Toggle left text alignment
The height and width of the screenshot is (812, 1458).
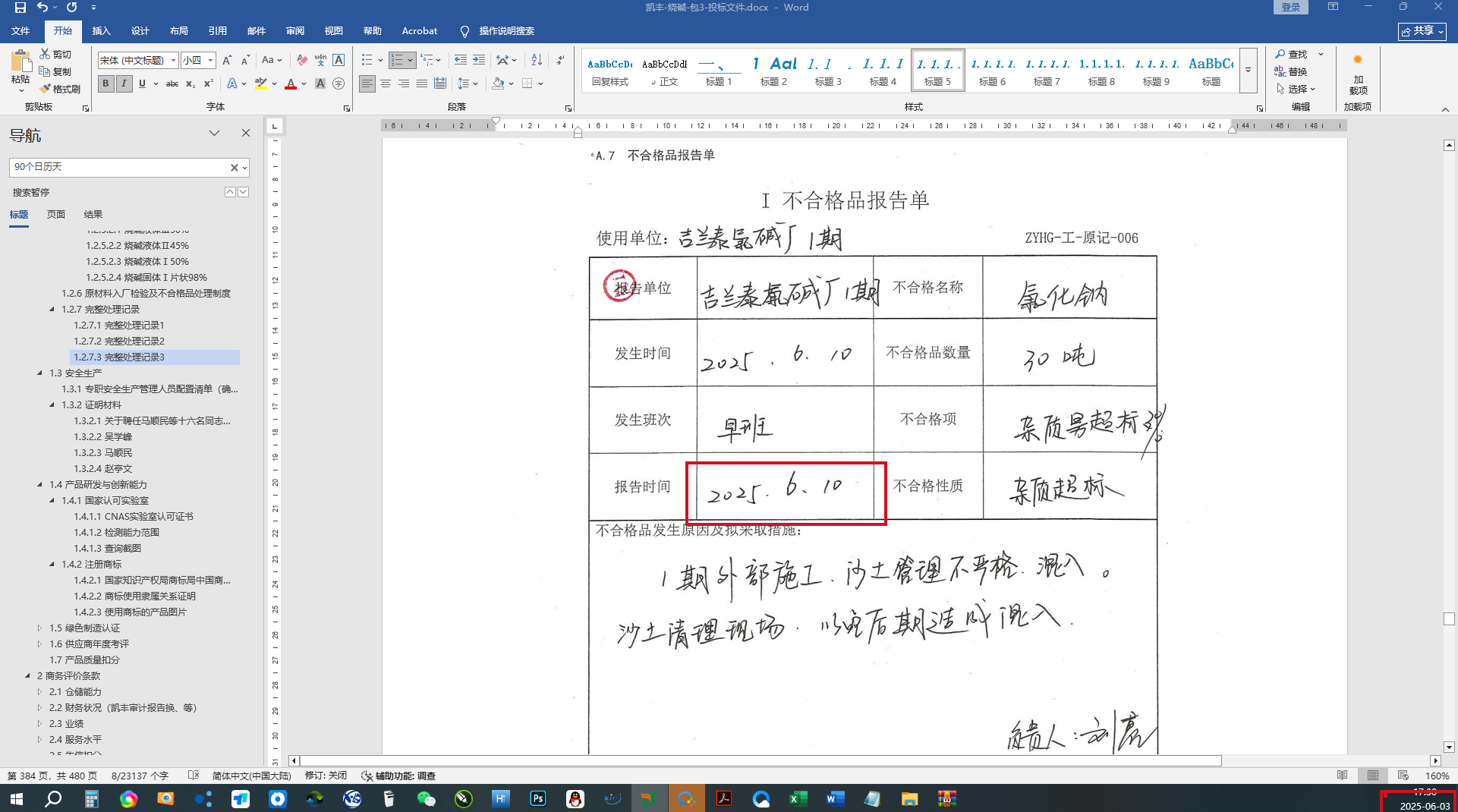(367, 83)
